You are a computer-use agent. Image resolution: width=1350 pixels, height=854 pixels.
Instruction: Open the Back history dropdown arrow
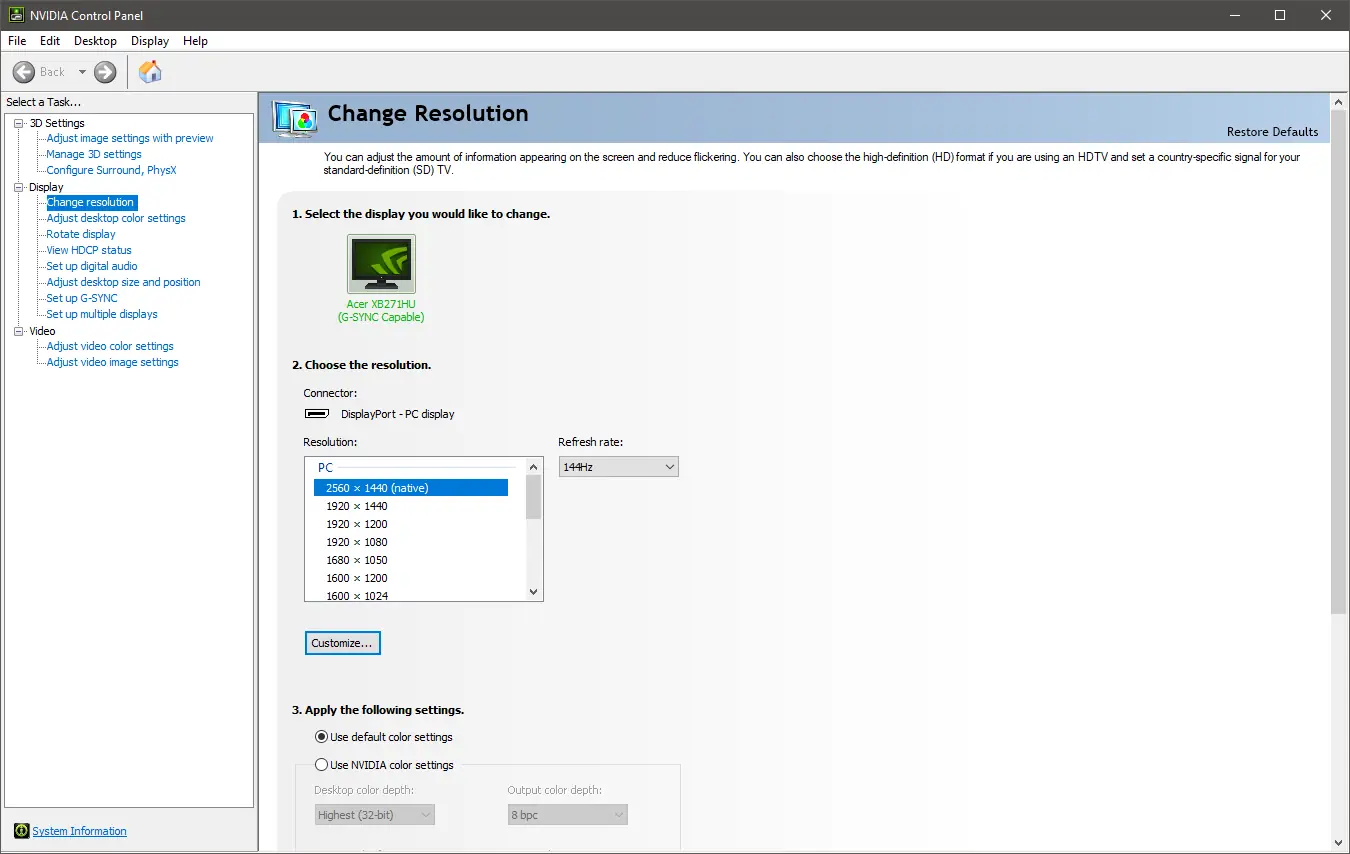[x=82, y=72]
